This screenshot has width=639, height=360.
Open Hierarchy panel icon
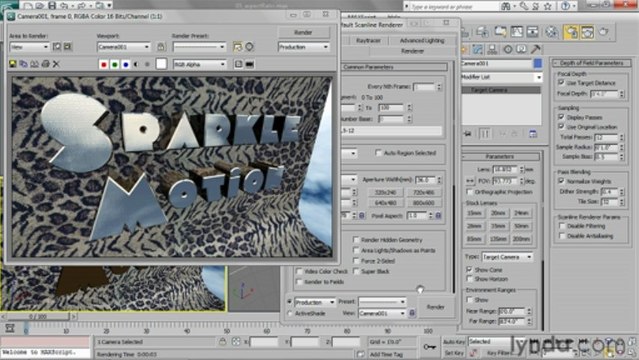pos(492,49)
